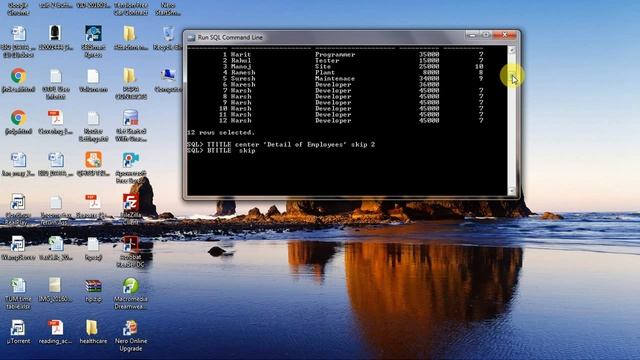
Task: Open the yellow folder beside Computer icon
Action: pos(131,84)
